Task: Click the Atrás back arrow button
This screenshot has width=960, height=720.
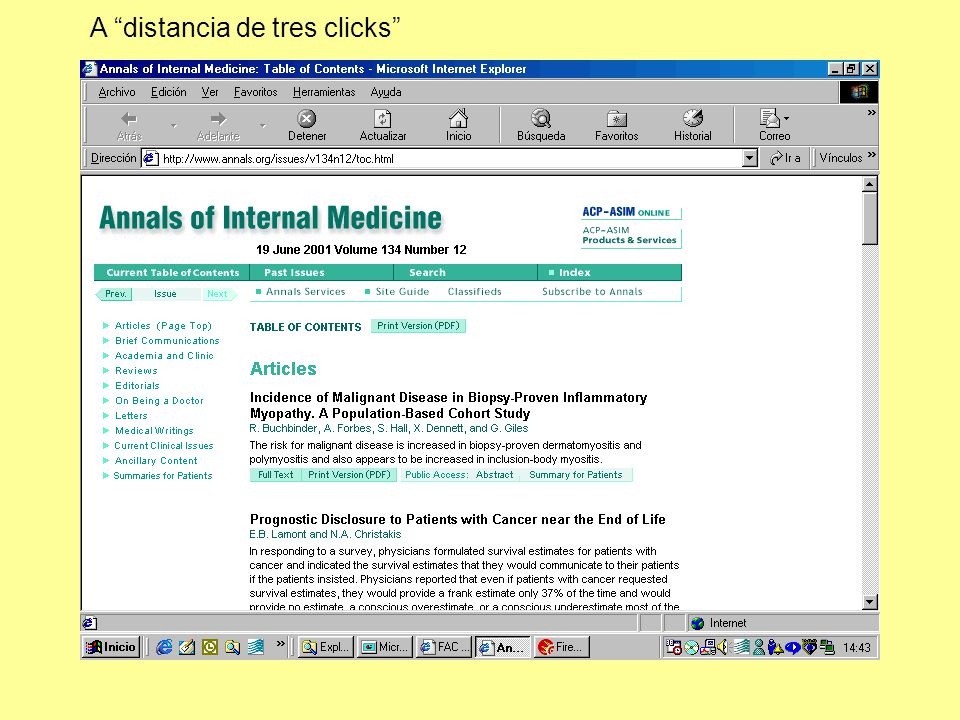Action: tap(129, 126)
